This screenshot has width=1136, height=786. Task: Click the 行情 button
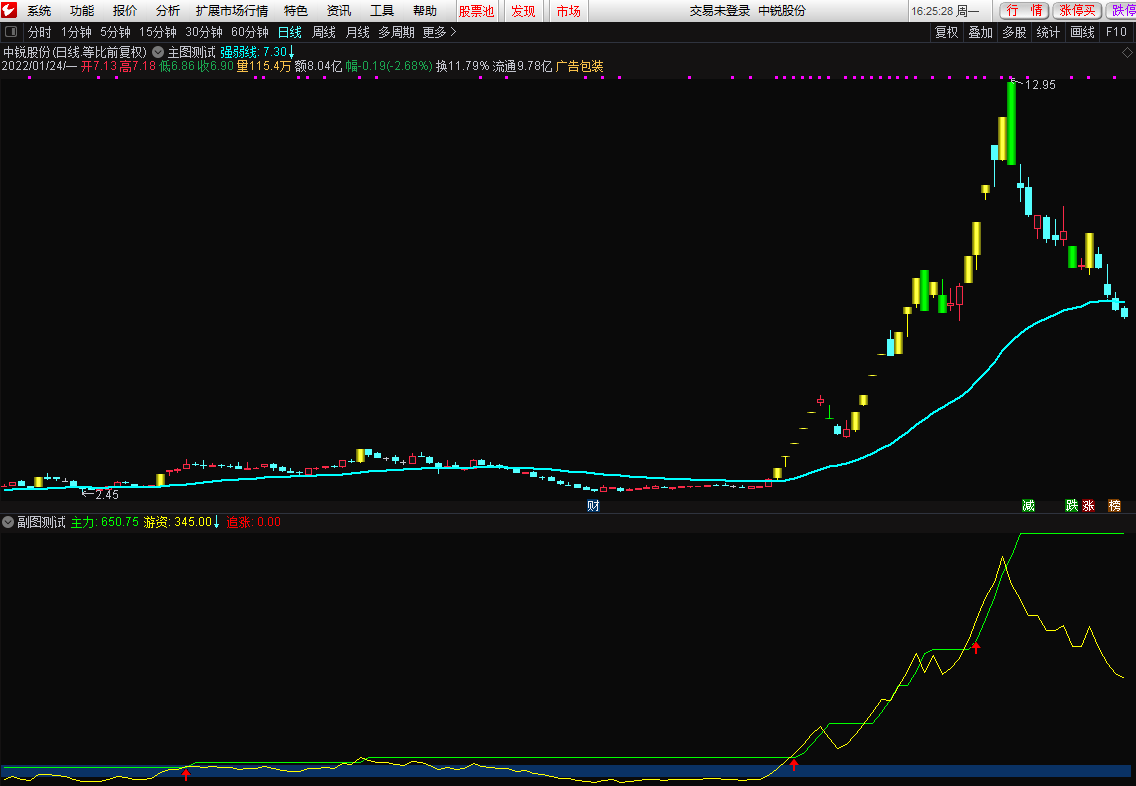[1024, 11]
